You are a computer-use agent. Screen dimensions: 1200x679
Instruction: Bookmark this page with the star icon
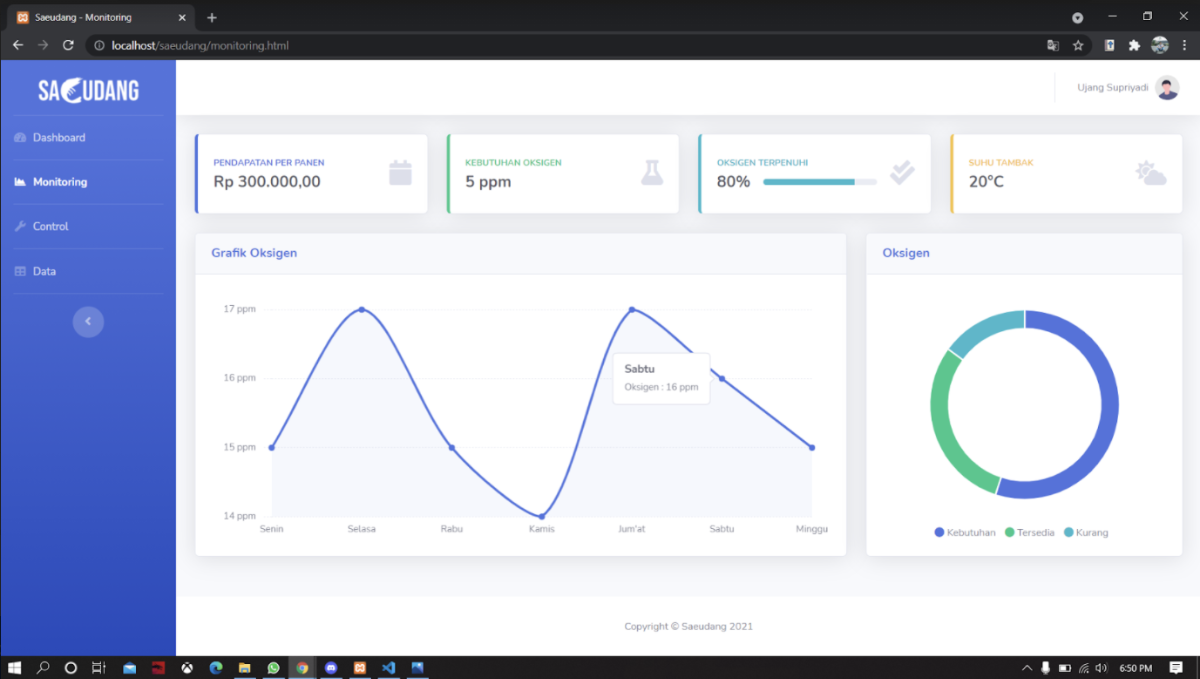coord(1078,45)
